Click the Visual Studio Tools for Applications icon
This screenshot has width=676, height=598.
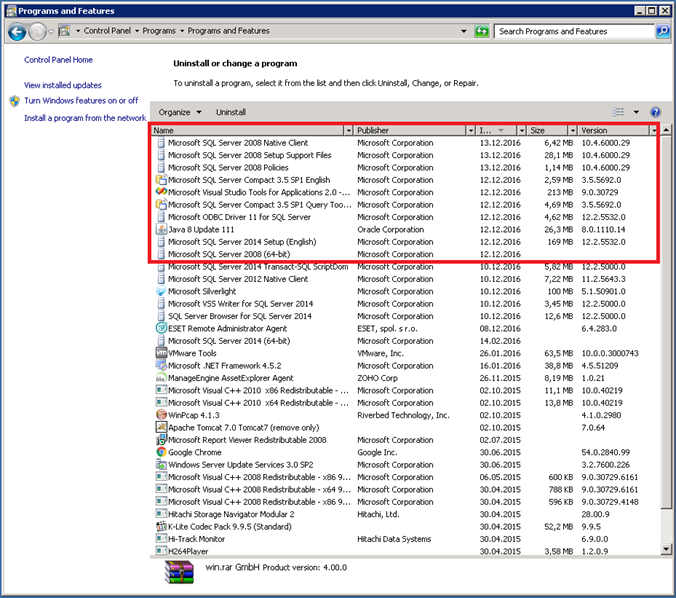pyautogui.click(x=161, y=192)
